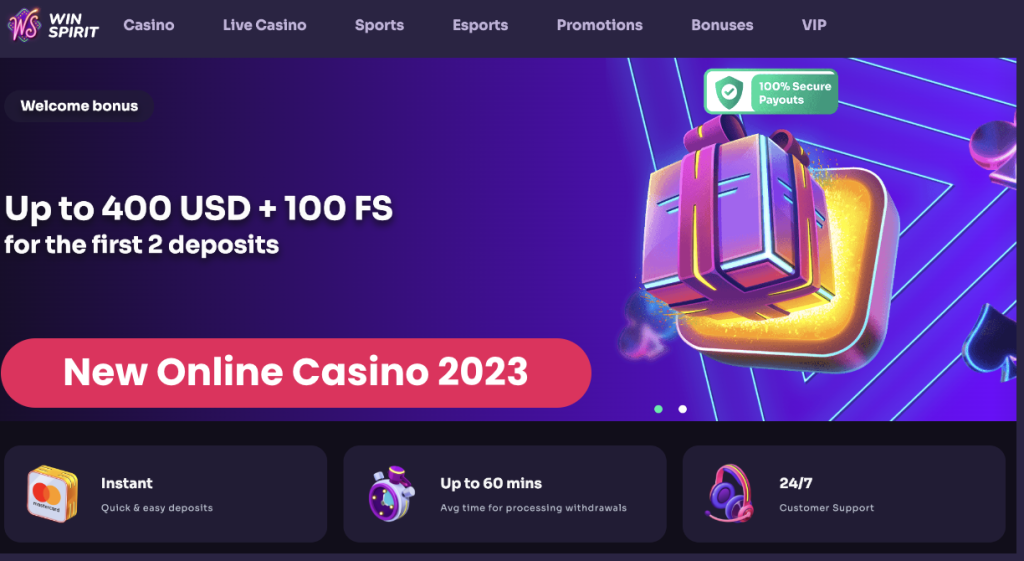
Task: Open the Bonuses menu item
Action: pyautogui.click(x=722, y=25)
